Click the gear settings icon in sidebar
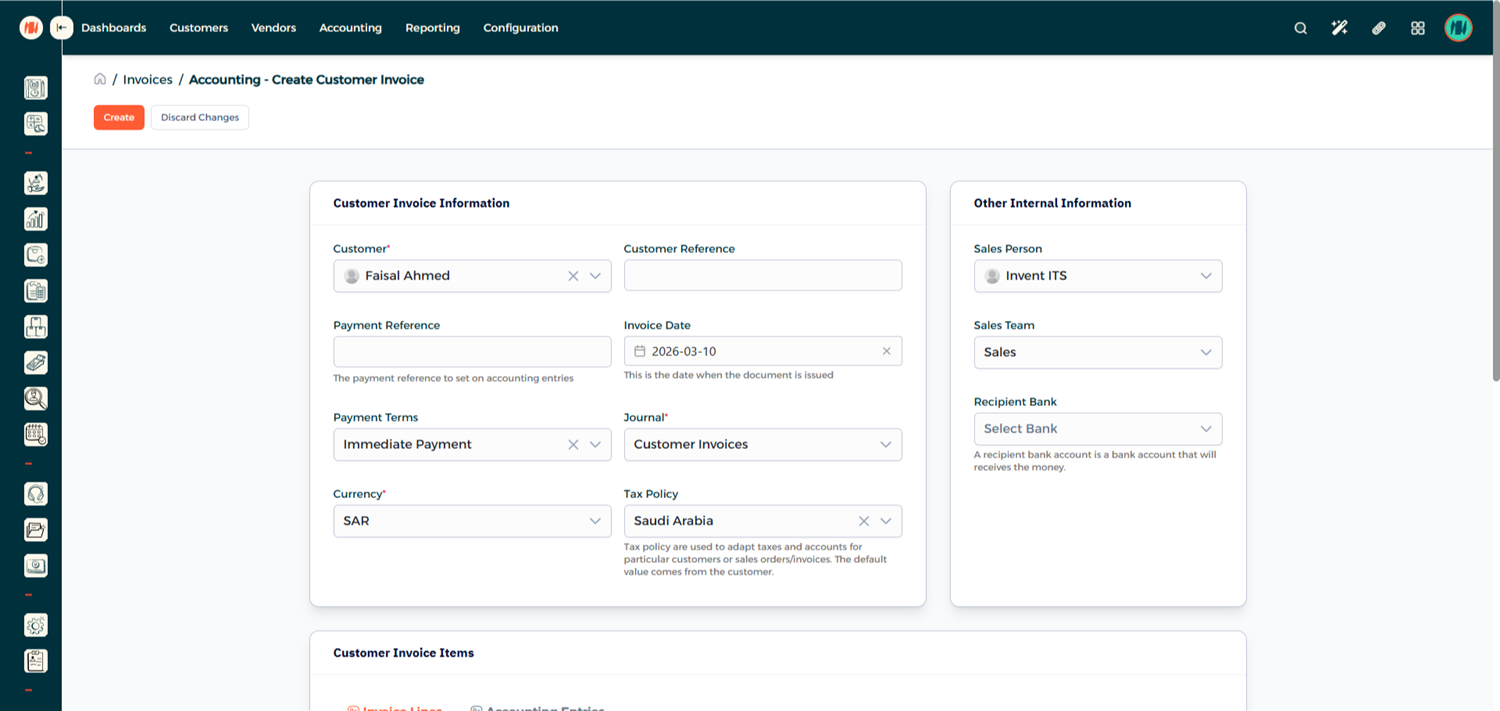 (x=36, y=625)
